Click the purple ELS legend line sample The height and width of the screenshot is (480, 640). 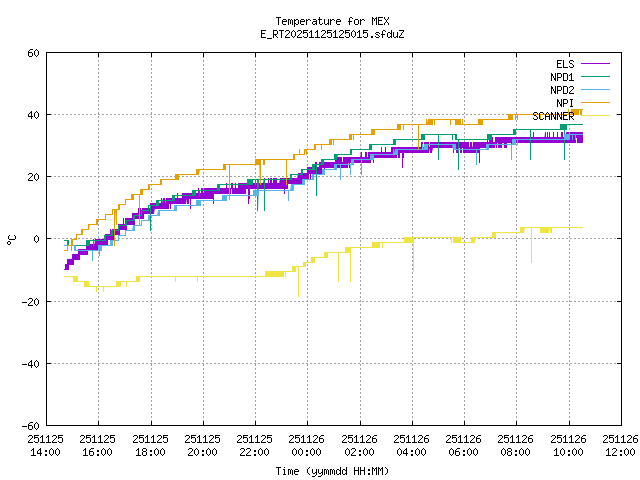point(595,64)
